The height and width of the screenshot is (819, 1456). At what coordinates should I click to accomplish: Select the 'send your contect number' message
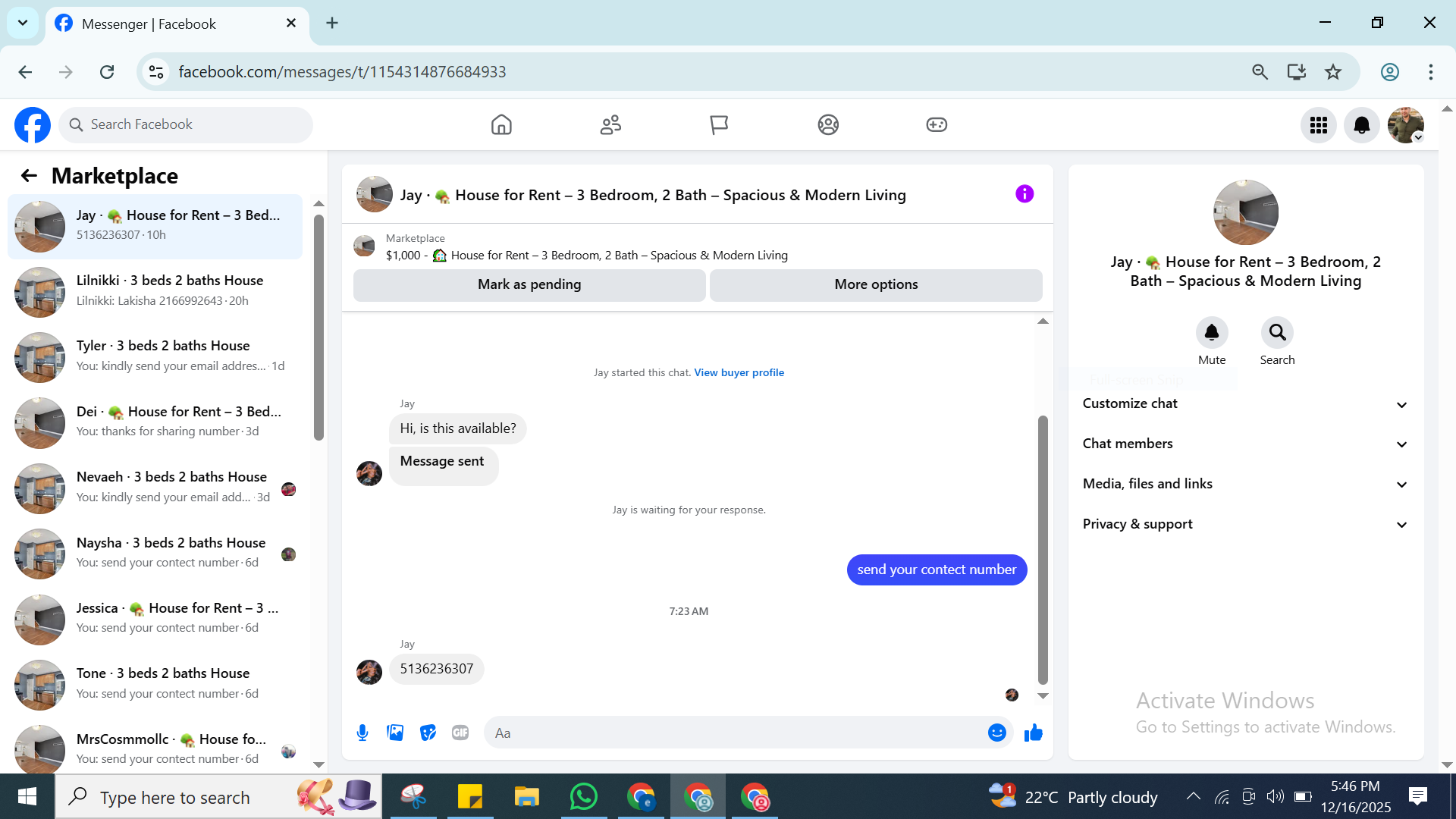tap(937, 570)
